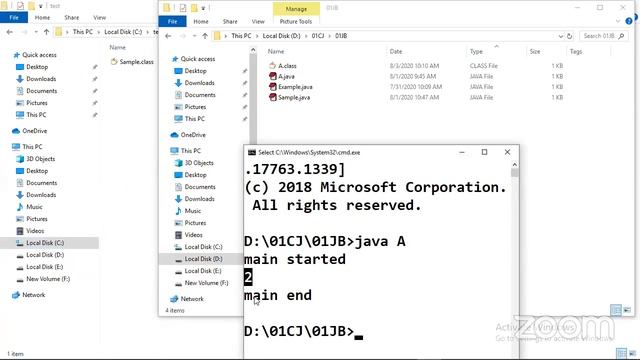The height and width of the screenshot is (360, 640).
Task: Click the 'main started' output line
Action: 295,259
